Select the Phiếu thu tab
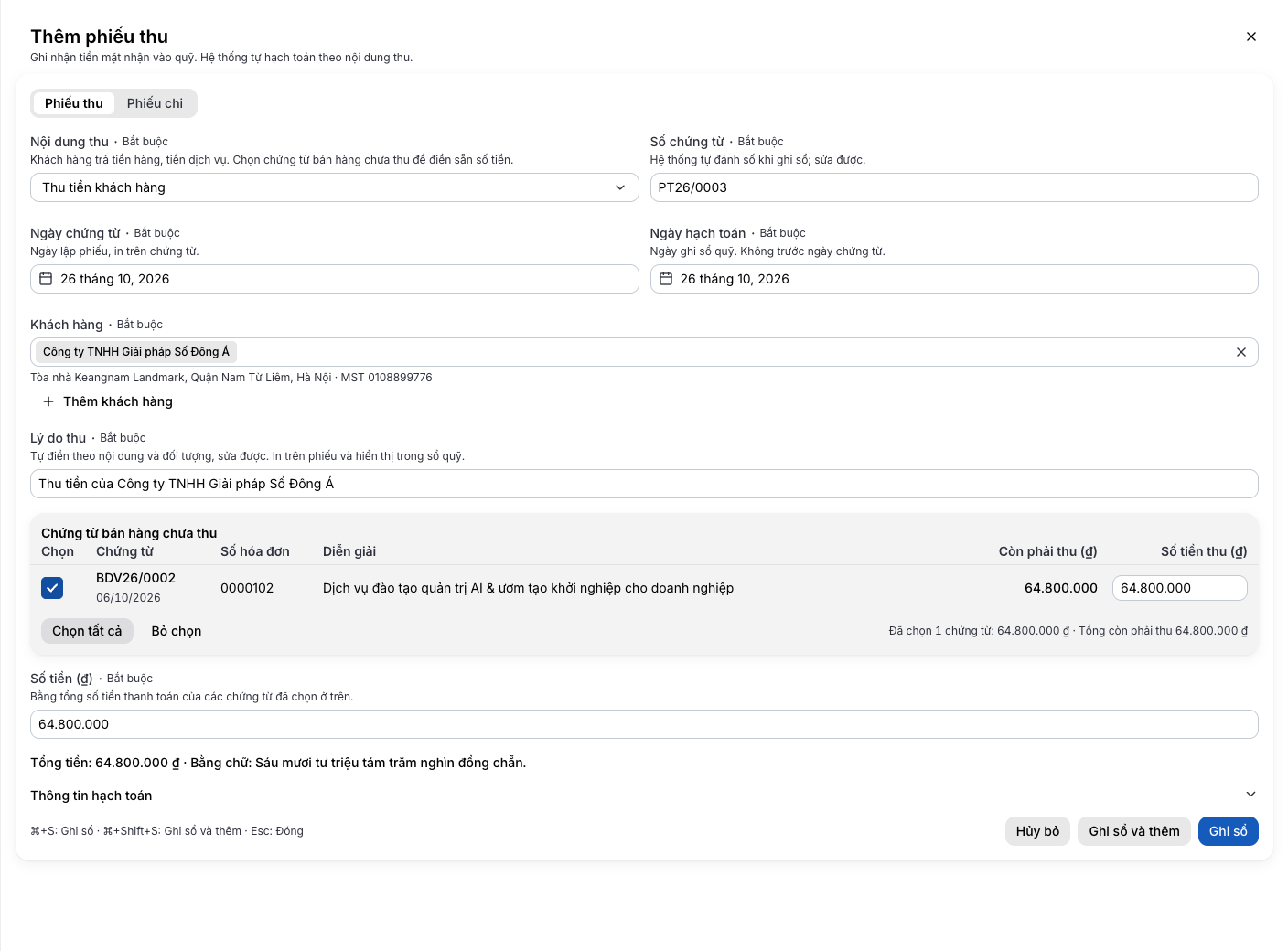1288x951 pixels. pyautogui.click(x=74, y=103)
